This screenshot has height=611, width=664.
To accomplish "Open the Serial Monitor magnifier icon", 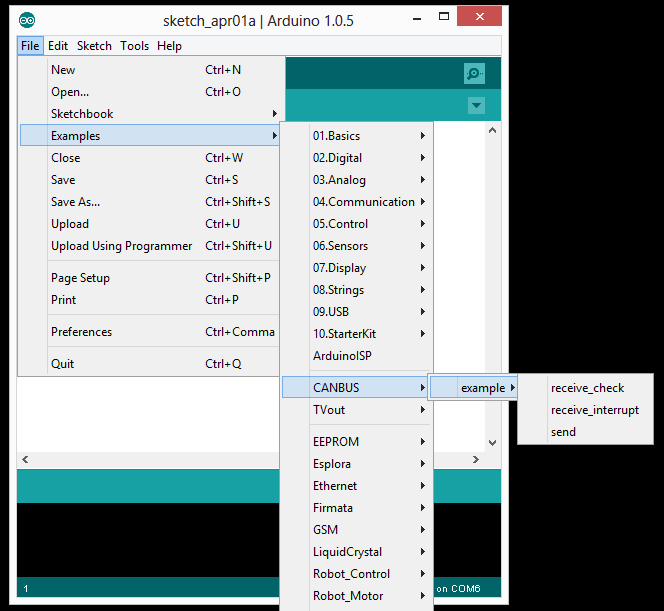I will [474, 74].
